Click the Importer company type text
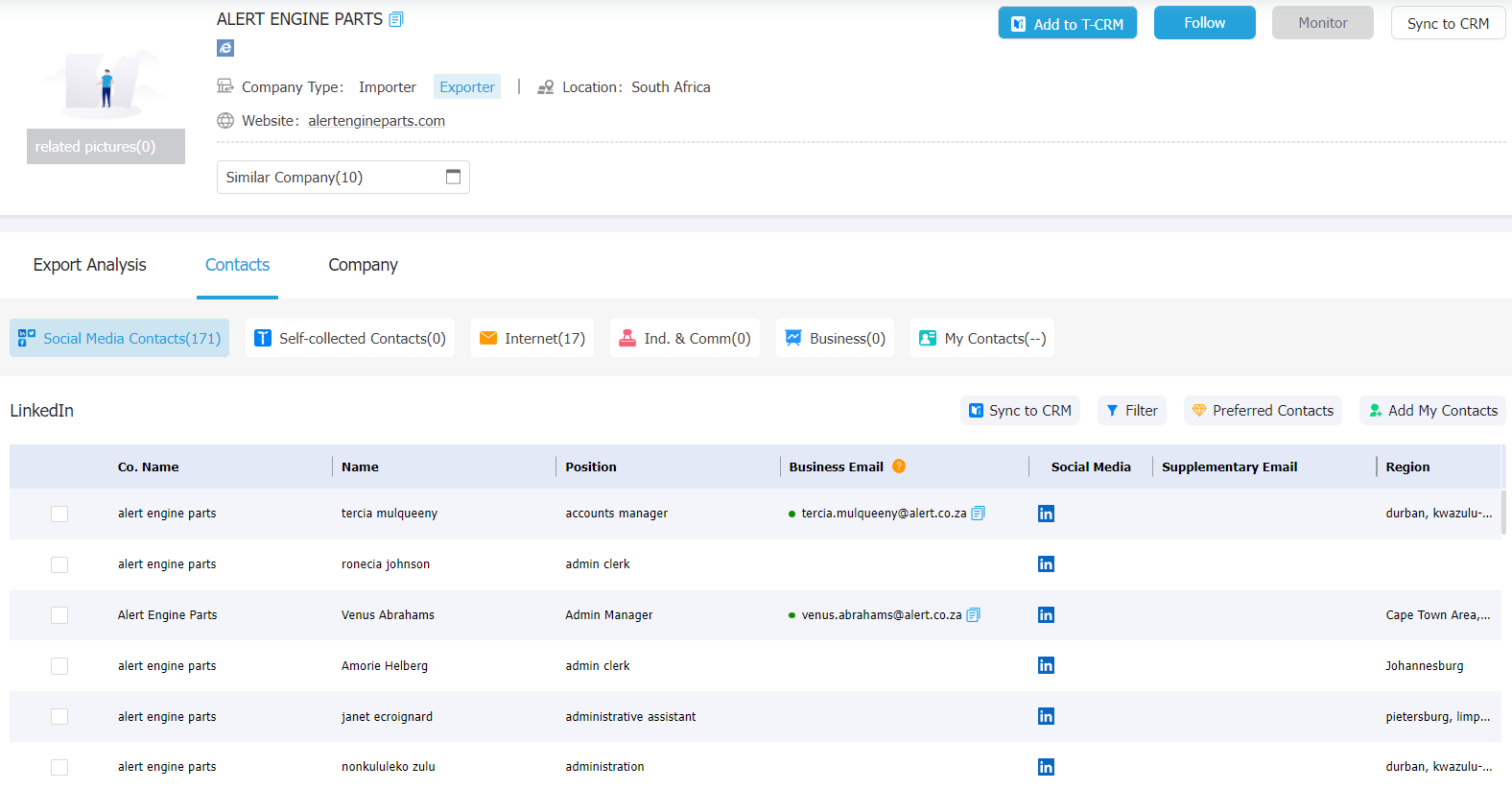 point(388,87)
